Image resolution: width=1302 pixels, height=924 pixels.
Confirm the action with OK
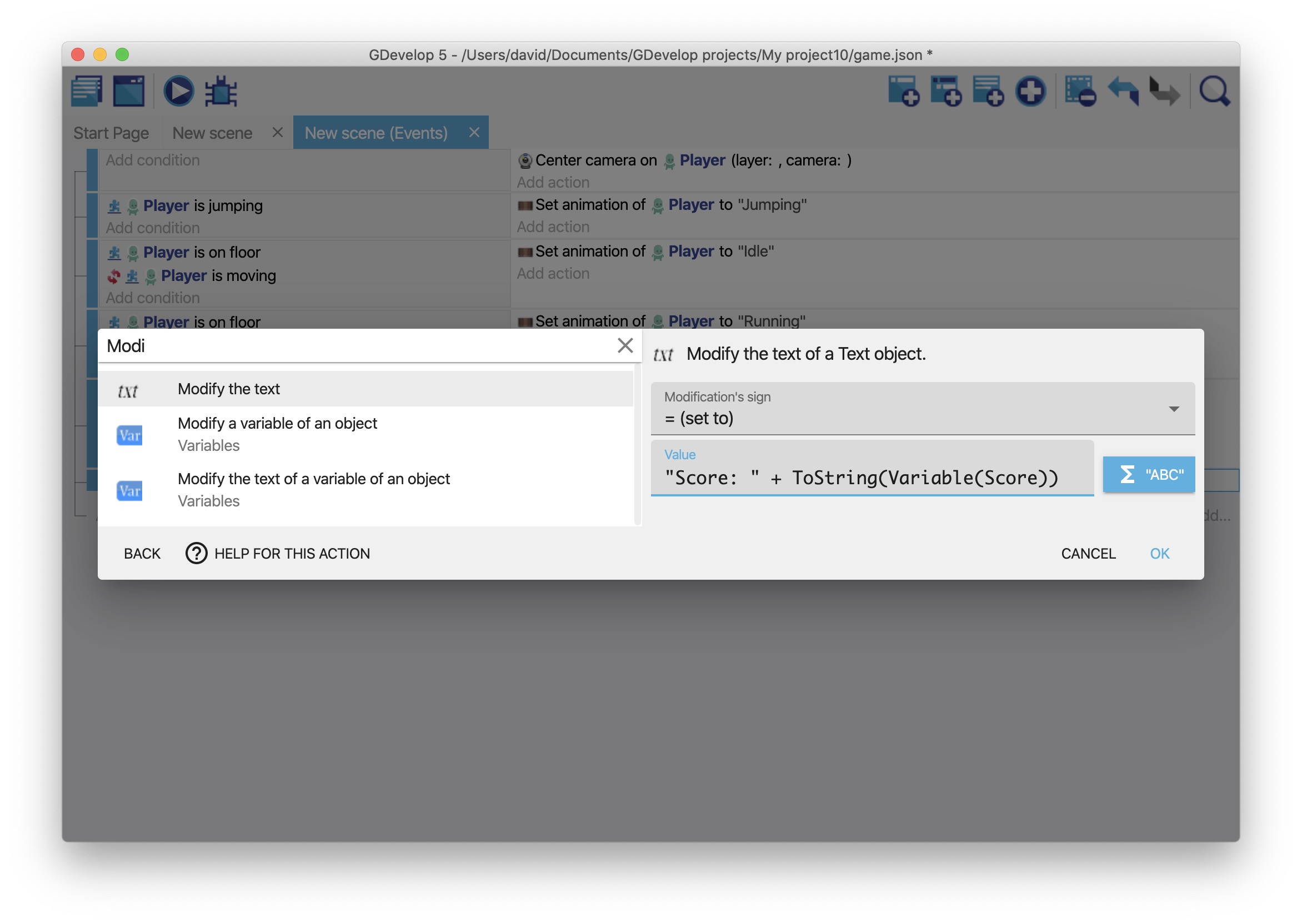(1159, 553)
